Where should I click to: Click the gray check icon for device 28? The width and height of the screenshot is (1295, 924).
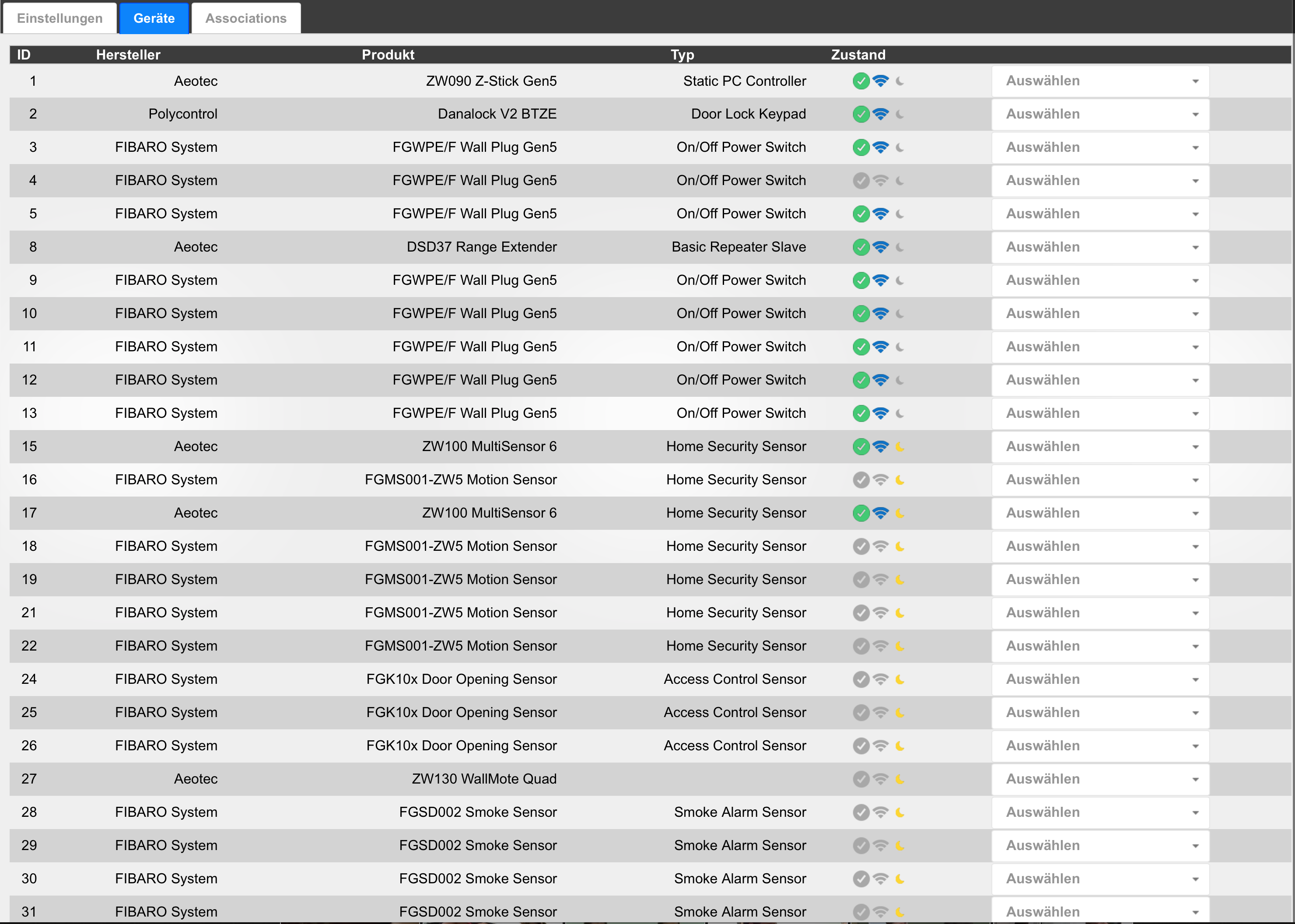pos(861,812)
